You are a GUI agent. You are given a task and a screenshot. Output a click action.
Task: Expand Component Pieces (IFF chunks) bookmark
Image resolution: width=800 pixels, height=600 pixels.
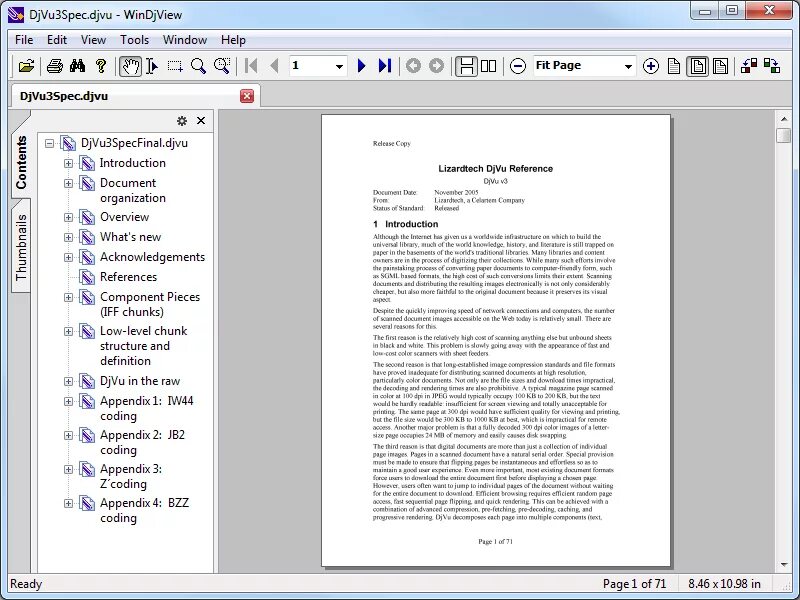pyautogui.click(x=68, y=297)
